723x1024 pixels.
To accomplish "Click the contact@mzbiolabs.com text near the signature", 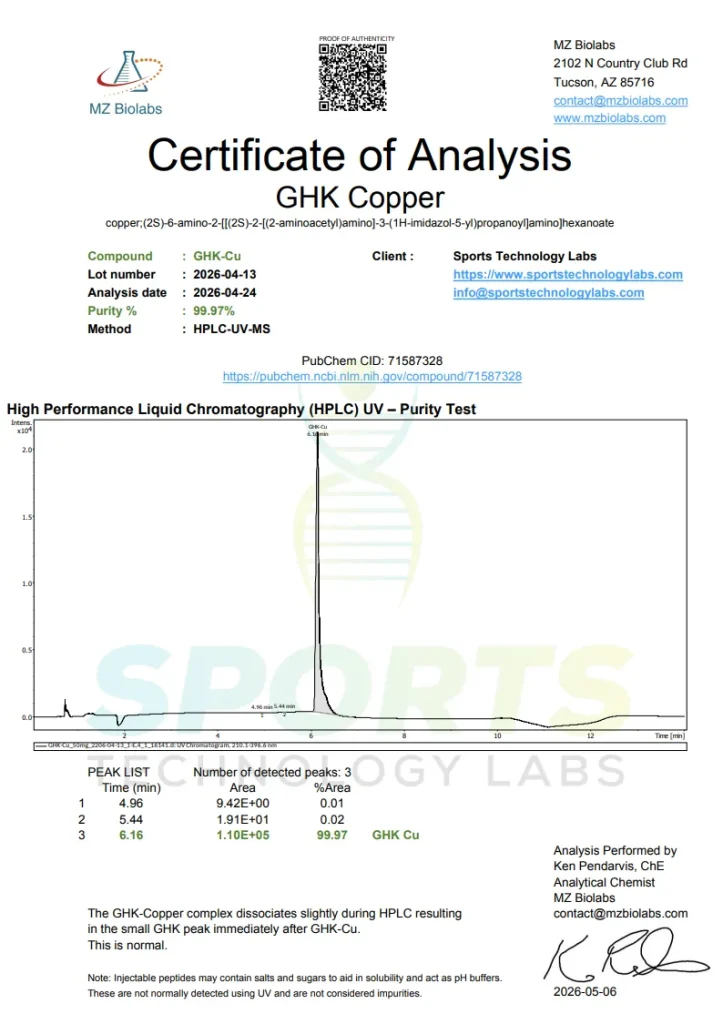I will click(x=620, y=914).
